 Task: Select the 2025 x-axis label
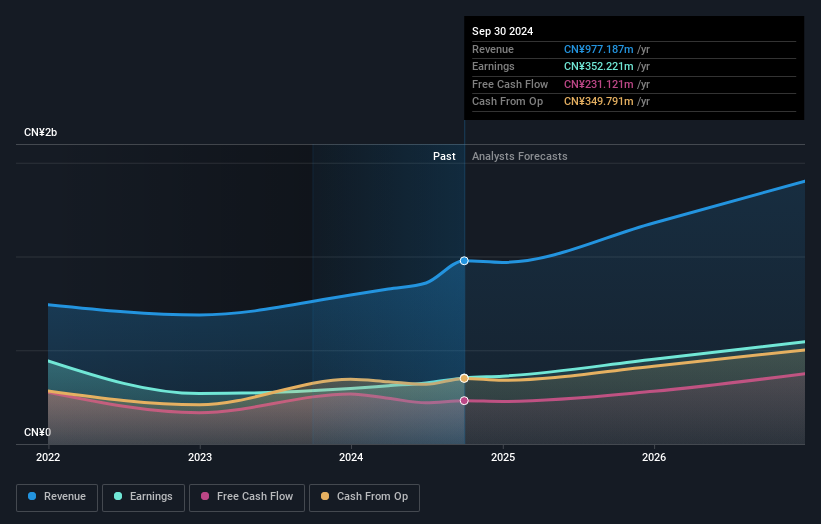click(x=503, y=457)
